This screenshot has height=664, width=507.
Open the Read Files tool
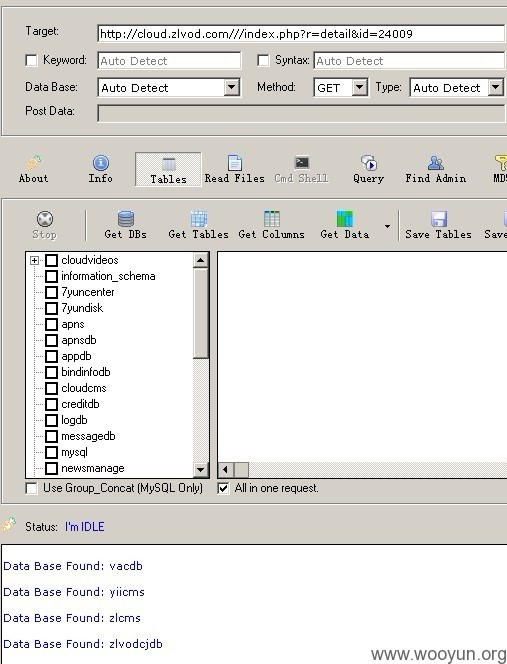pos(235,163)
